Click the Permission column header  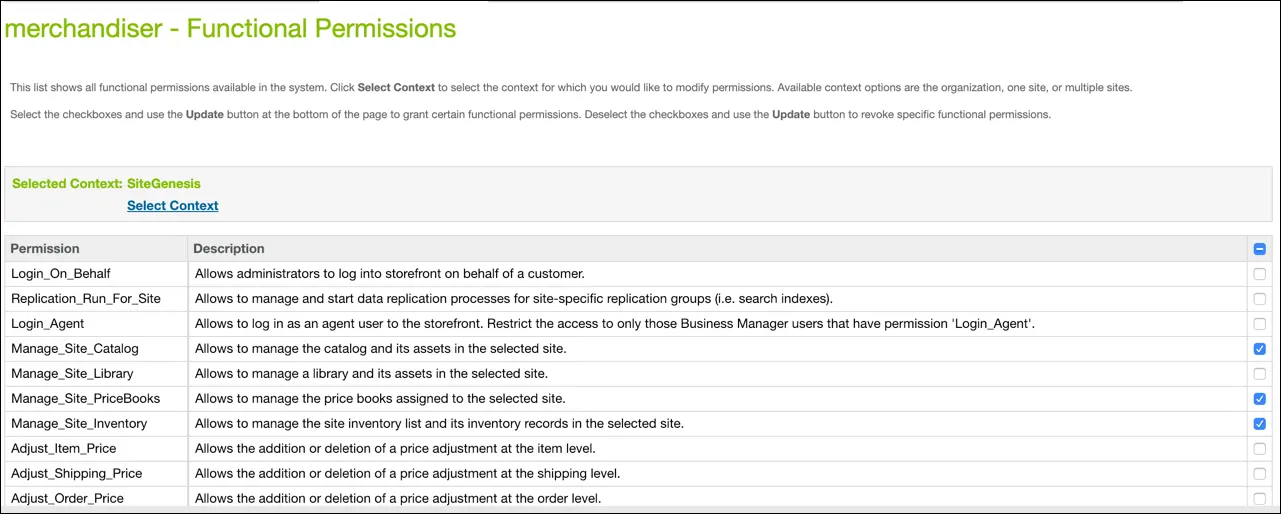45,249
